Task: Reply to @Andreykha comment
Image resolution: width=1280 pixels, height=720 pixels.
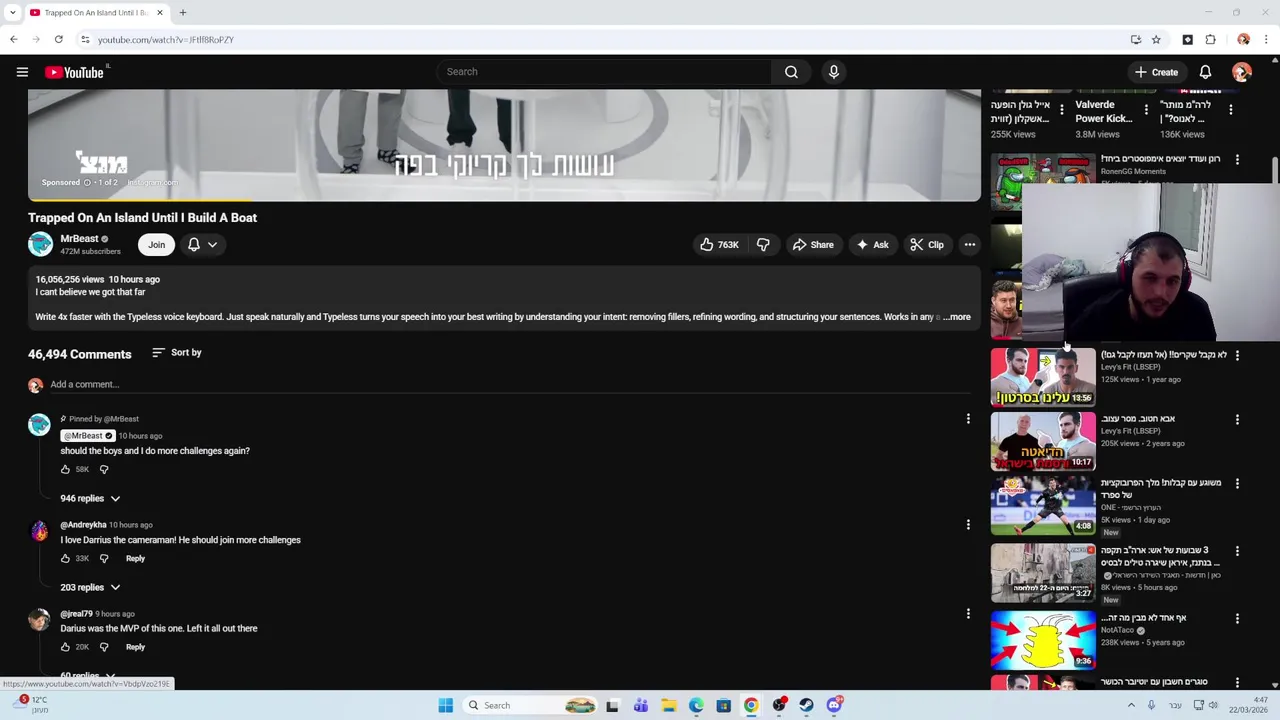Action: (x=135, y=558)
